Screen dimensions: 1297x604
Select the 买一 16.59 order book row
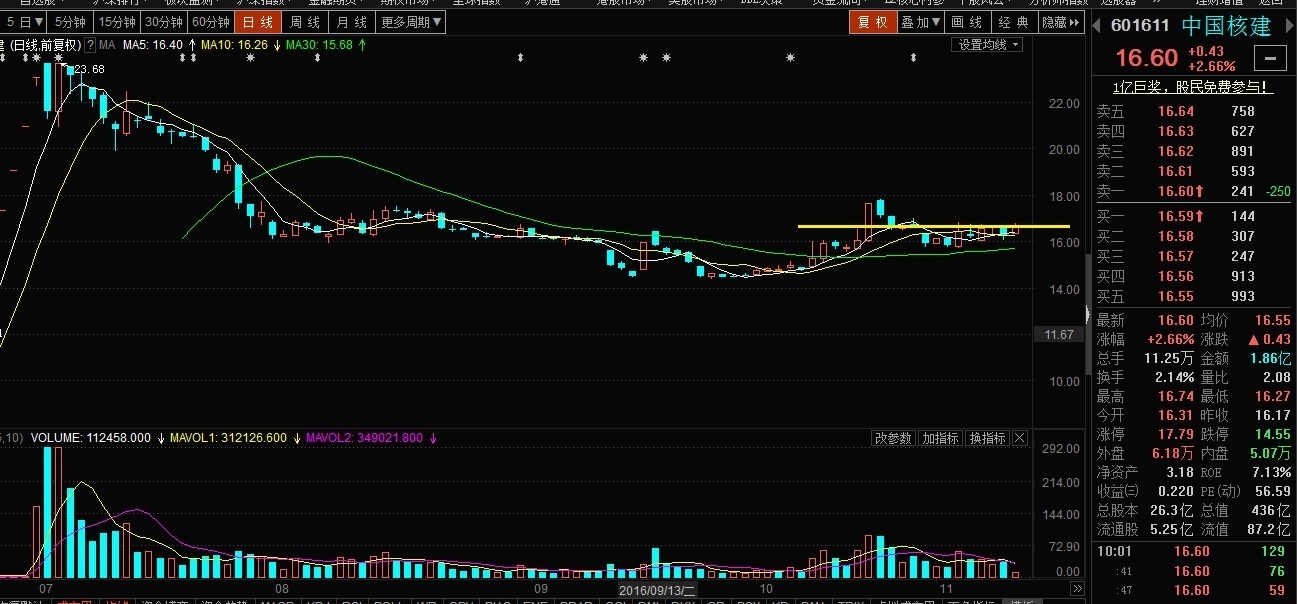[1193, 216]
